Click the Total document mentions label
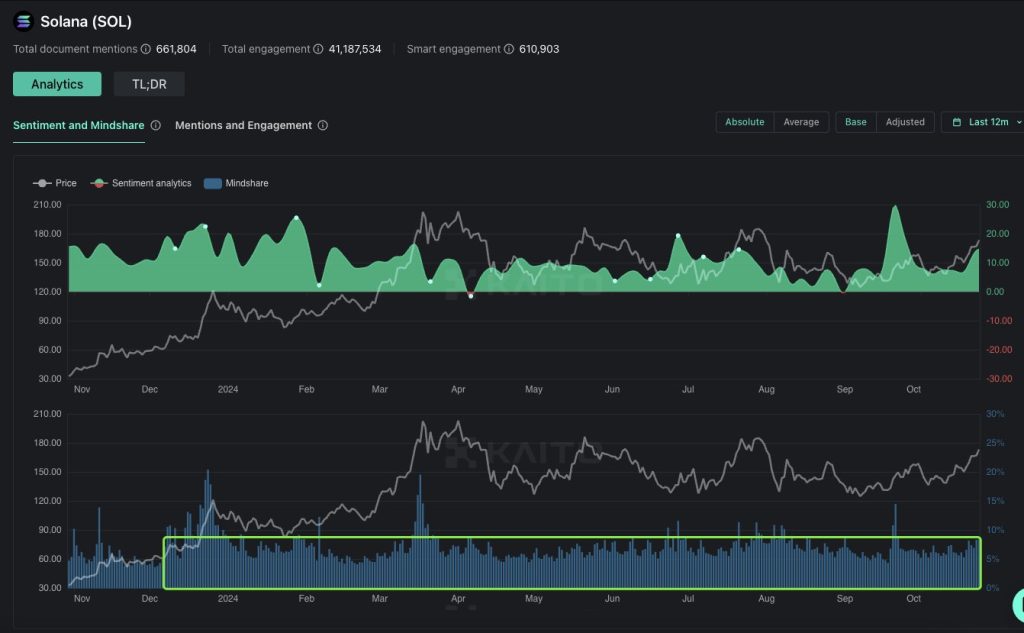Screen dimensions: 1024x633 75,49
